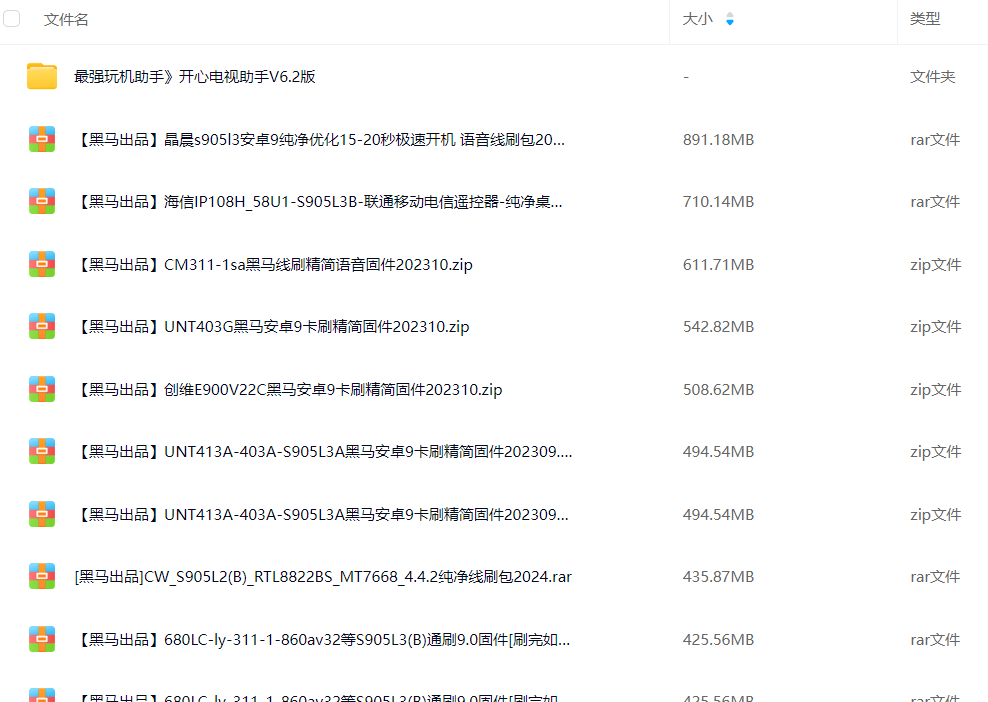Click the 文件名 column header

[66, 19]
